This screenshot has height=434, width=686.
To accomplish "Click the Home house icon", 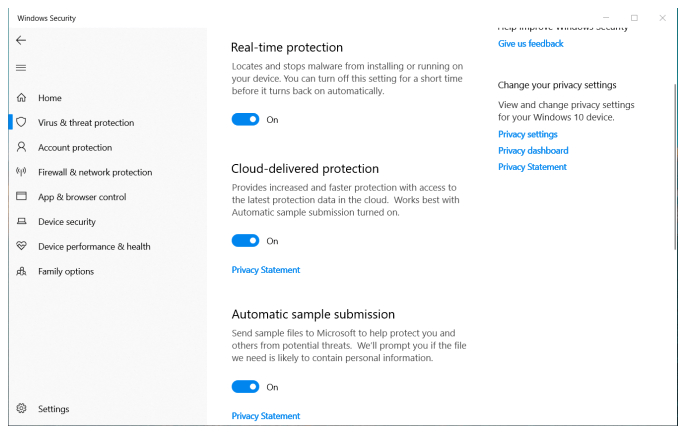I will pyautogui.click(x=21, y=98).
